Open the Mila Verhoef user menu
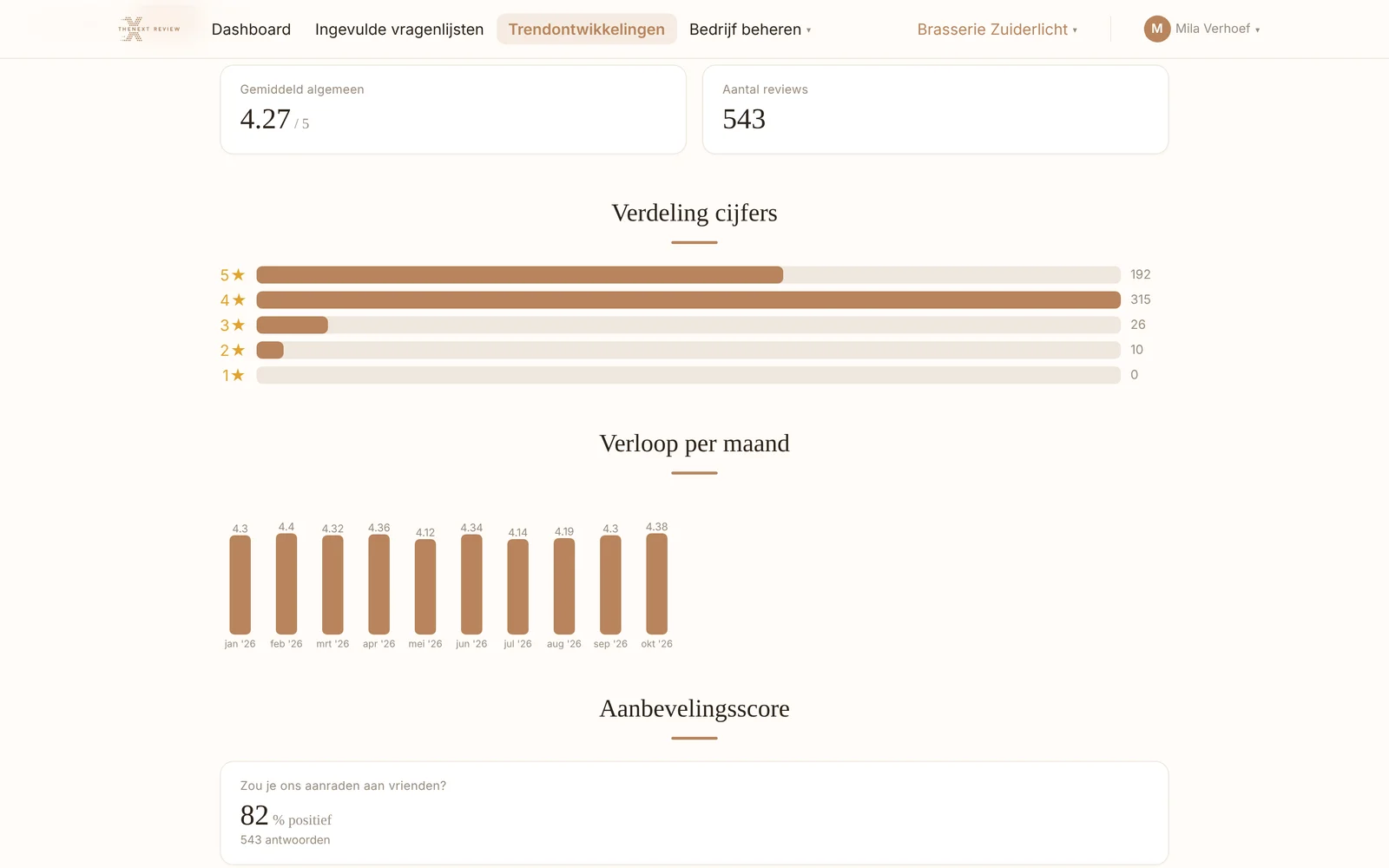The image size is (1389, 868). click(x=1202, y=29)
